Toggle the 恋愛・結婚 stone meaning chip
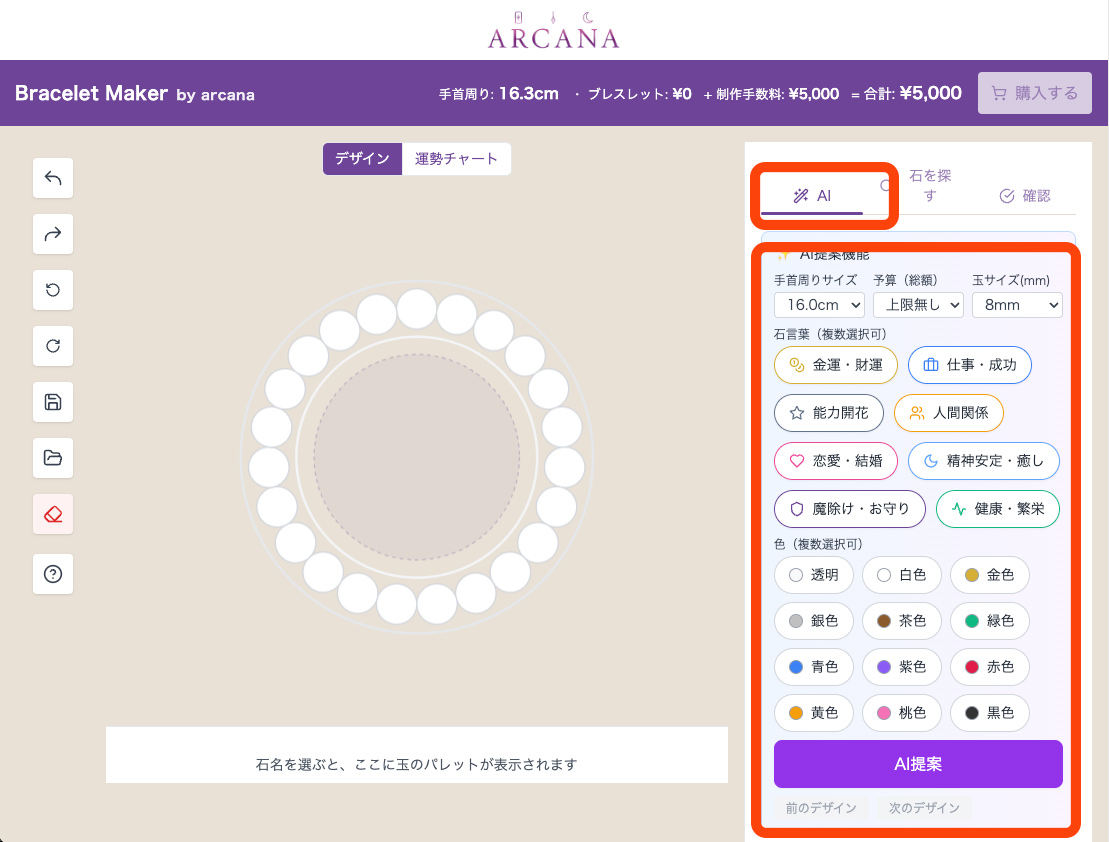Viewport: 1109px width, 842px height. (836, 461)
